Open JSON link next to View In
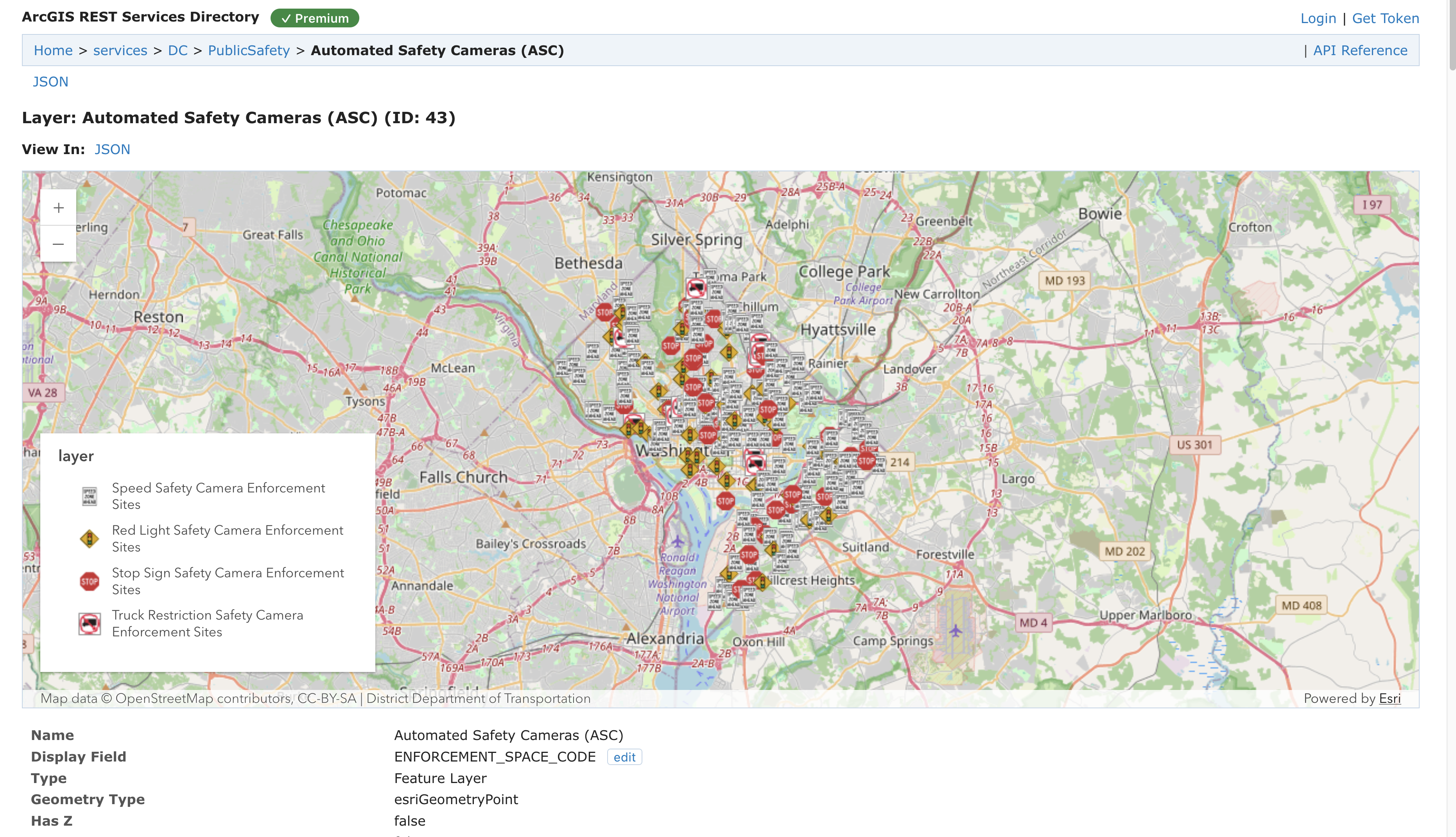This screenshot has height=837, width=1456. tap(113, 149)
